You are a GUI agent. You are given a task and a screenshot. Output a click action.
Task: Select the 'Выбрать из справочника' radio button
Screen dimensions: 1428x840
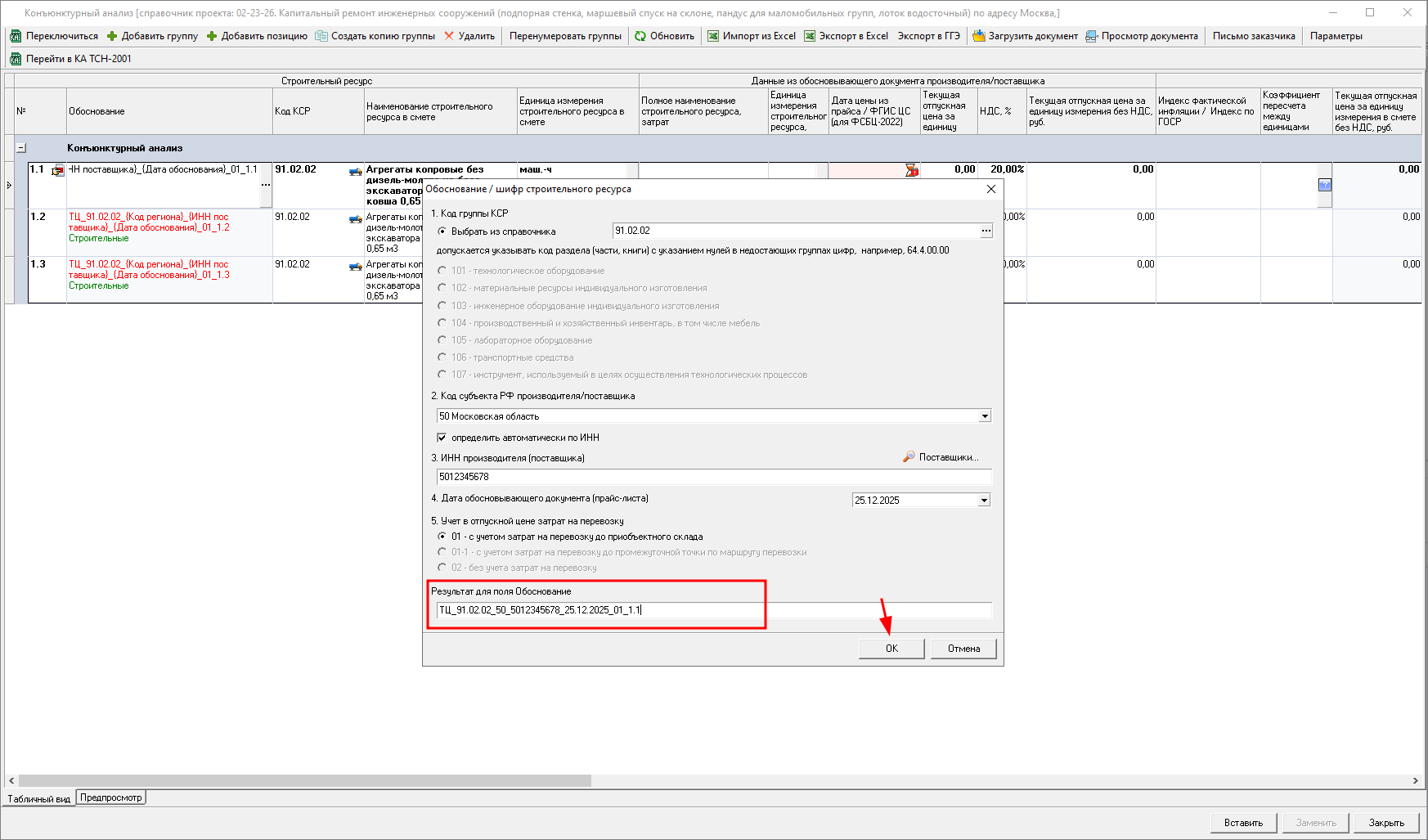(x=442, y=231)
